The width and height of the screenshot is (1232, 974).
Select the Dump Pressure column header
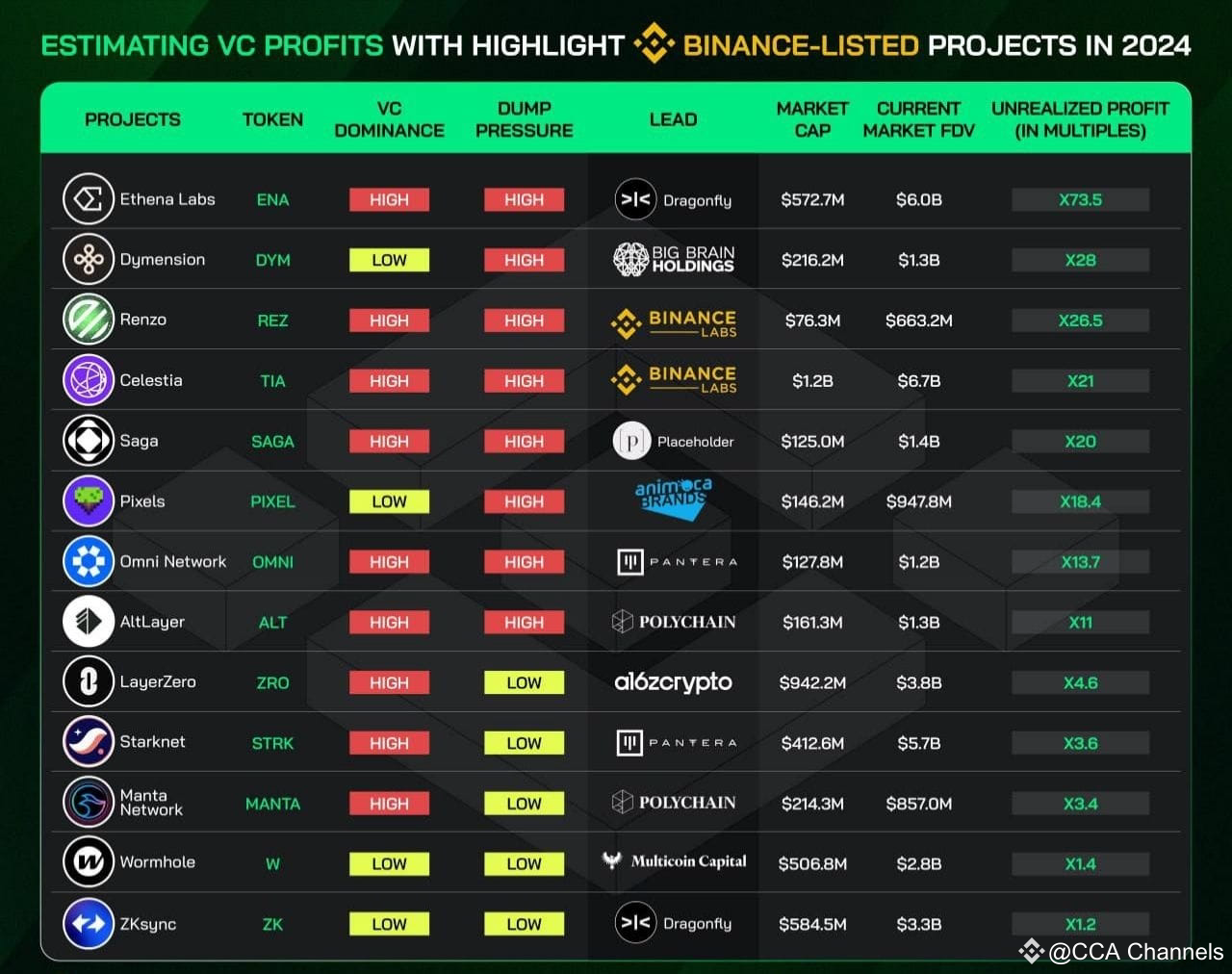tap(524, 119)
